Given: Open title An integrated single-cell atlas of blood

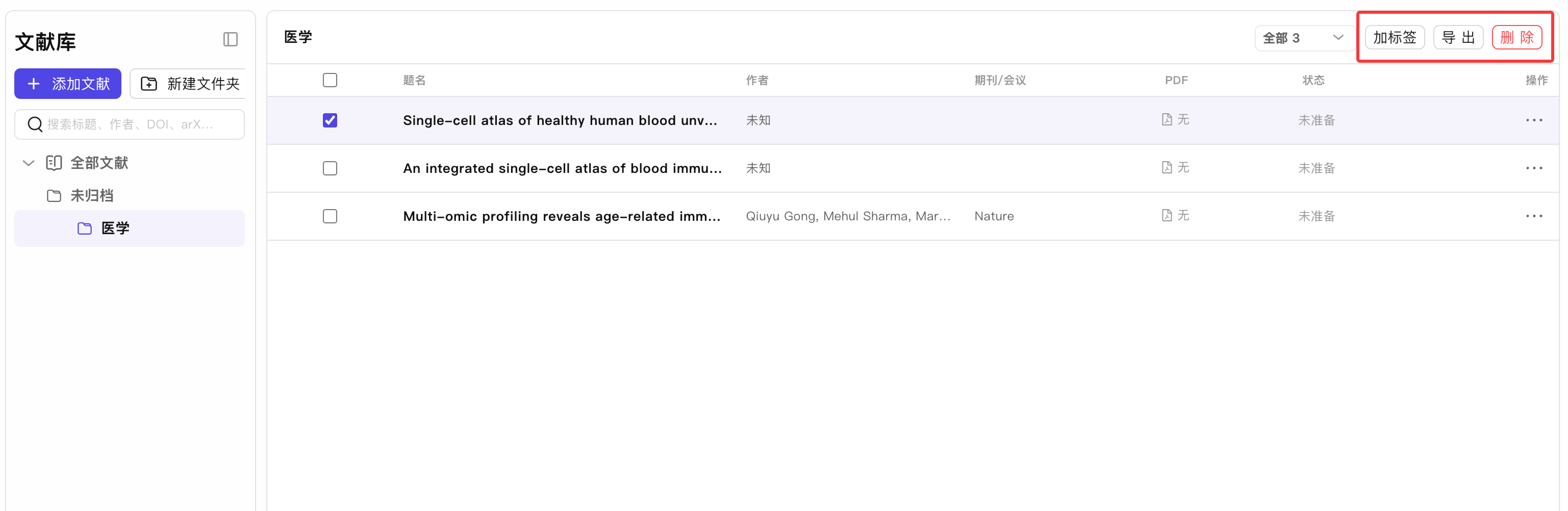Looking at the screenshot, I should point(563,168).
